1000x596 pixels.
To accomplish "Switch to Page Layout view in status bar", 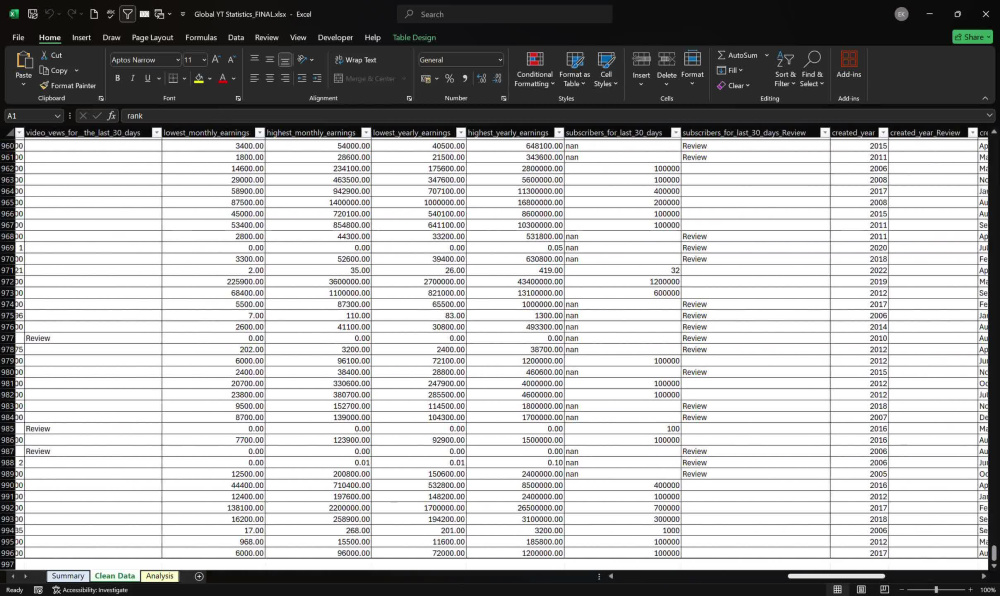I will click(861, 590).
